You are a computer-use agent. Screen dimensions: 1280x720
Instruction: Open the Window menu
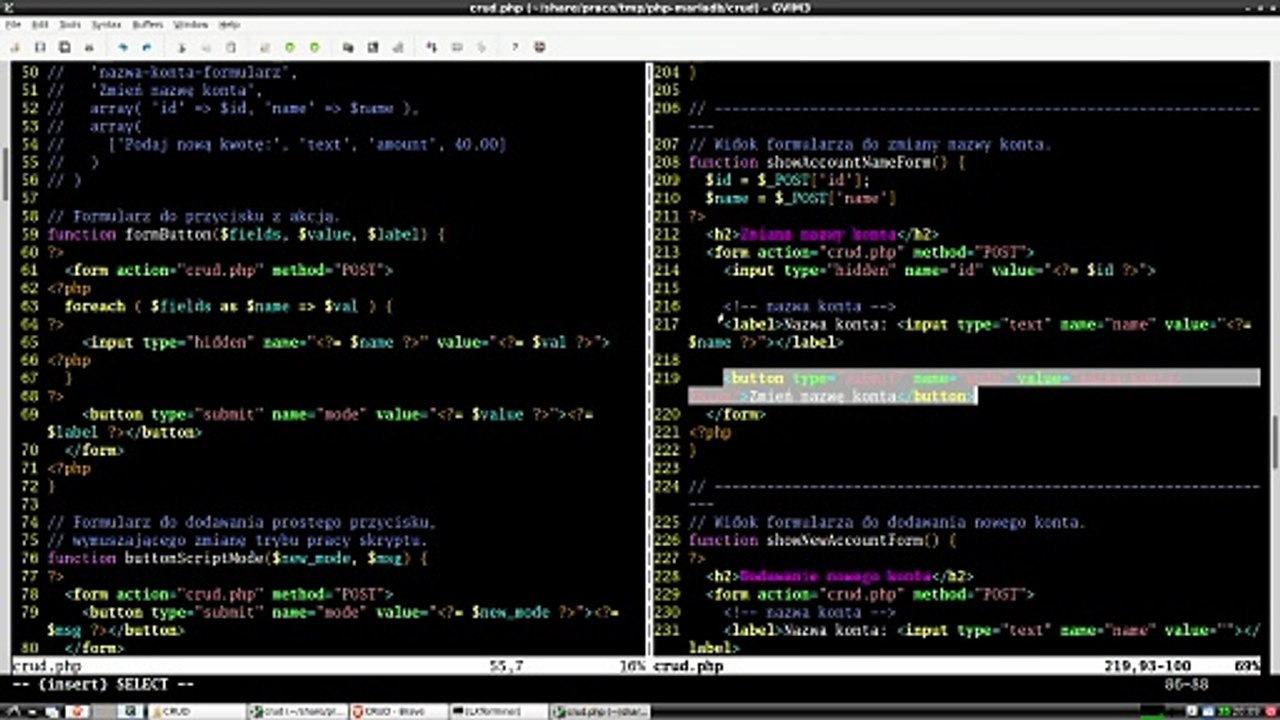point(191,24)
